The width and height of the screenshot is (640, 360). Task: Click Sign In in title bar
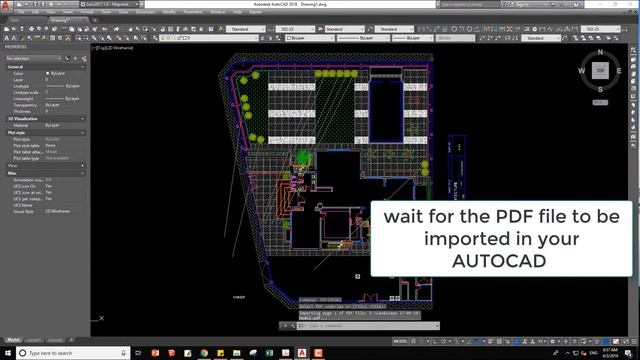click(522, 4)
